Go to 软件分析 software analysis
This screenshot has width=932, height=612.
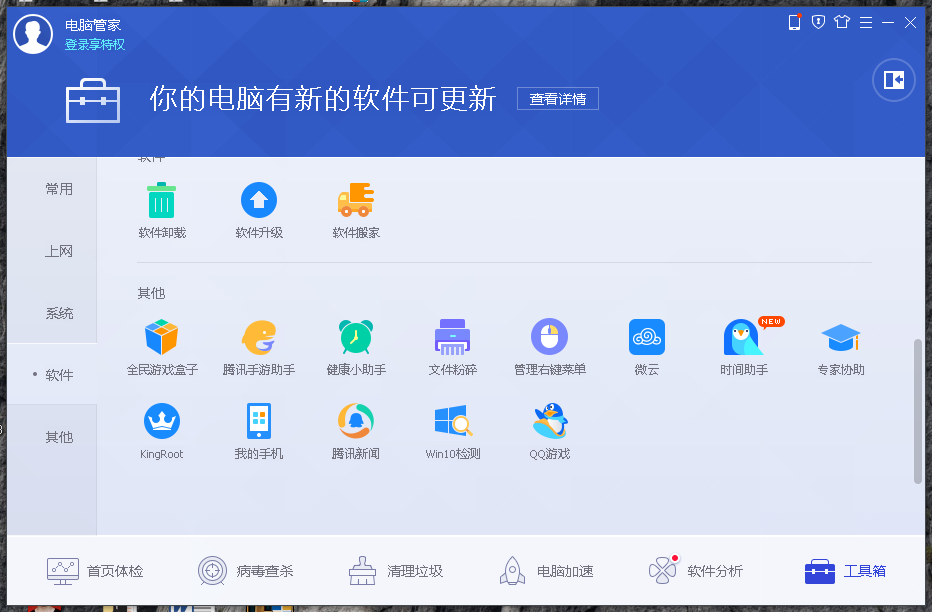click(x=696, y=571)
